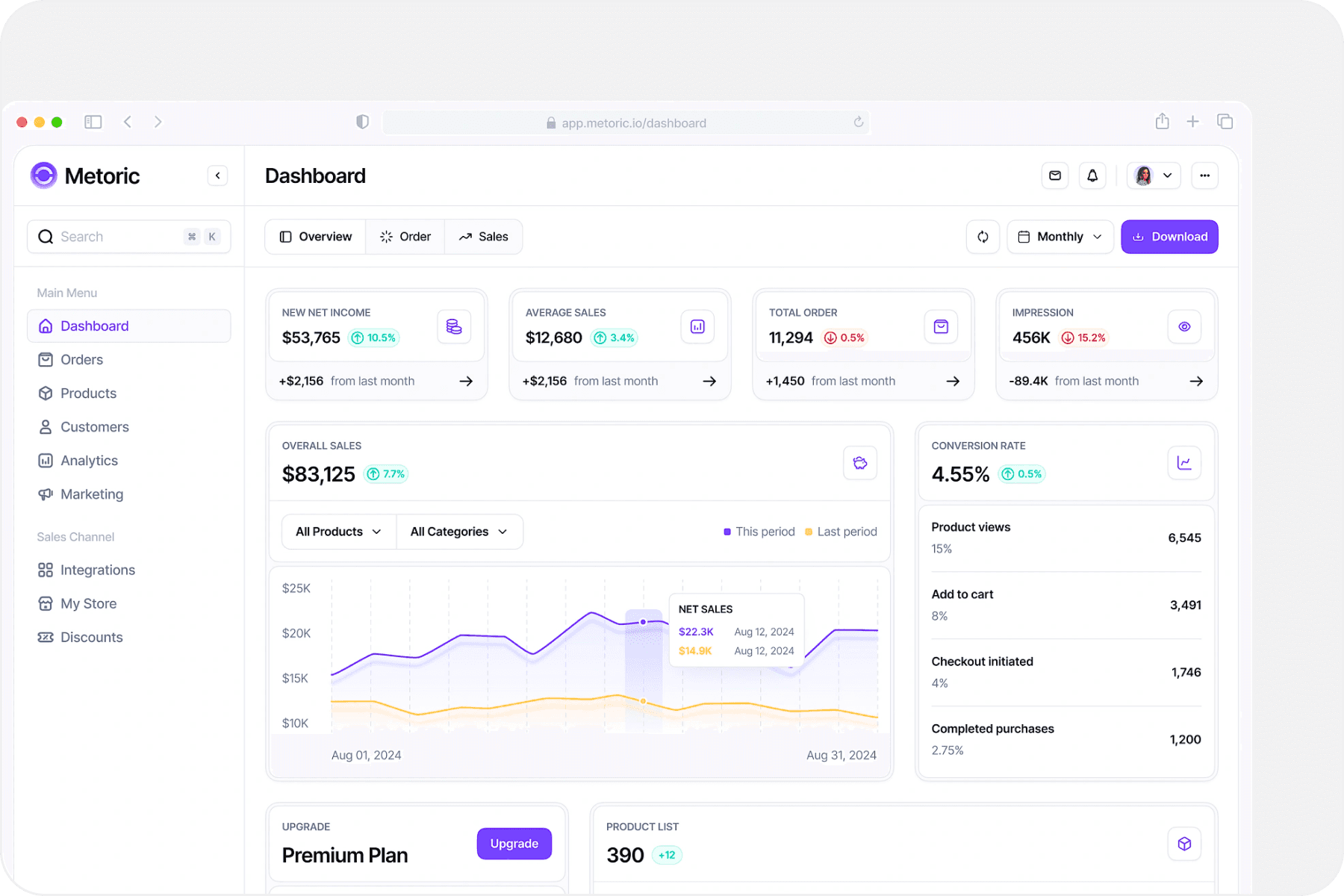Image resolution: width=1344 pixels, height=896 pixels.
Task: Open the Monthly period dropdown
Action: [x=1060, y=237]
